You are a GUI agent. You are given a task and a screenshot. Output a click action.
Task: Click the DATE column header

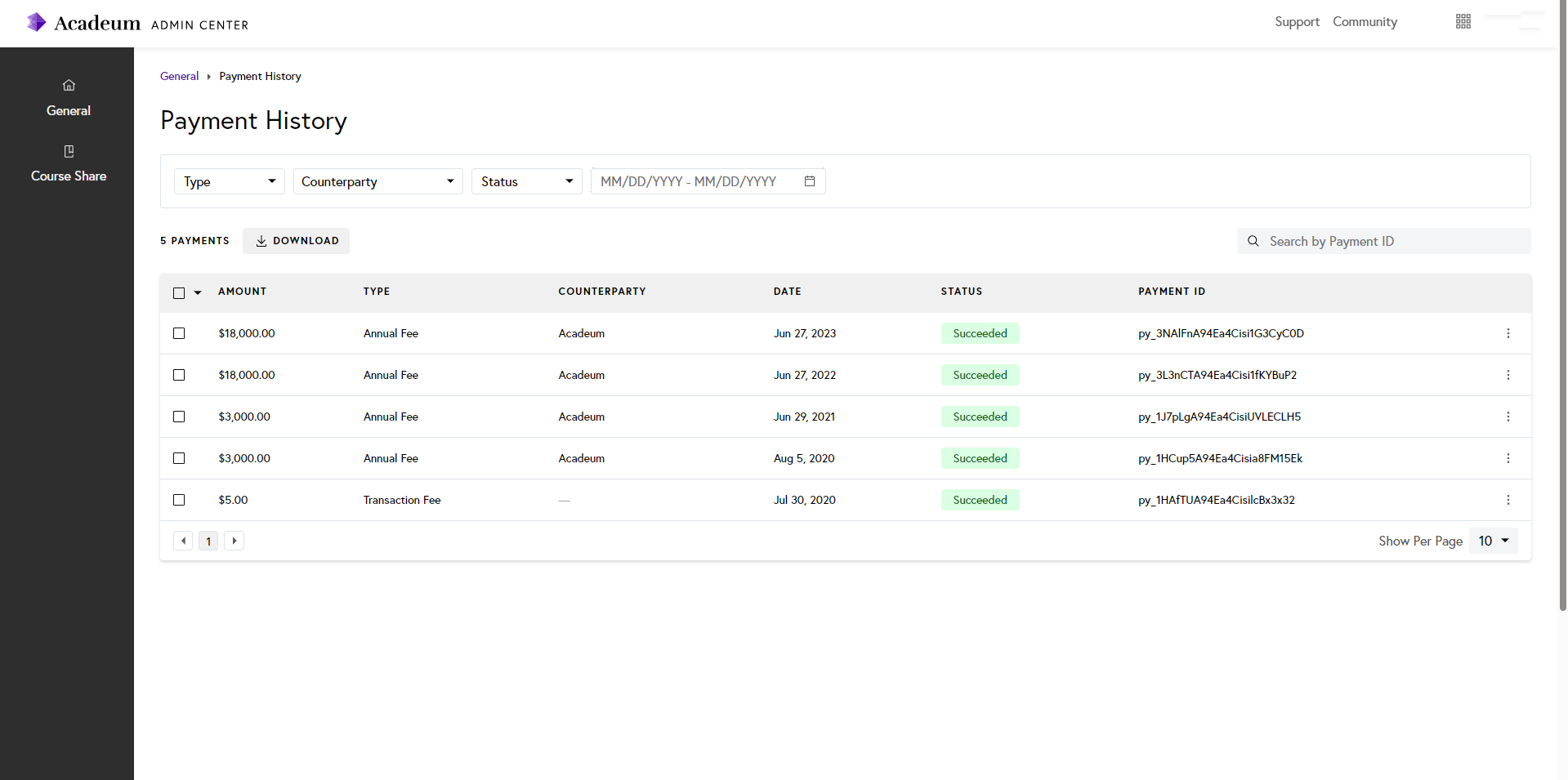[x=788, y=292]
